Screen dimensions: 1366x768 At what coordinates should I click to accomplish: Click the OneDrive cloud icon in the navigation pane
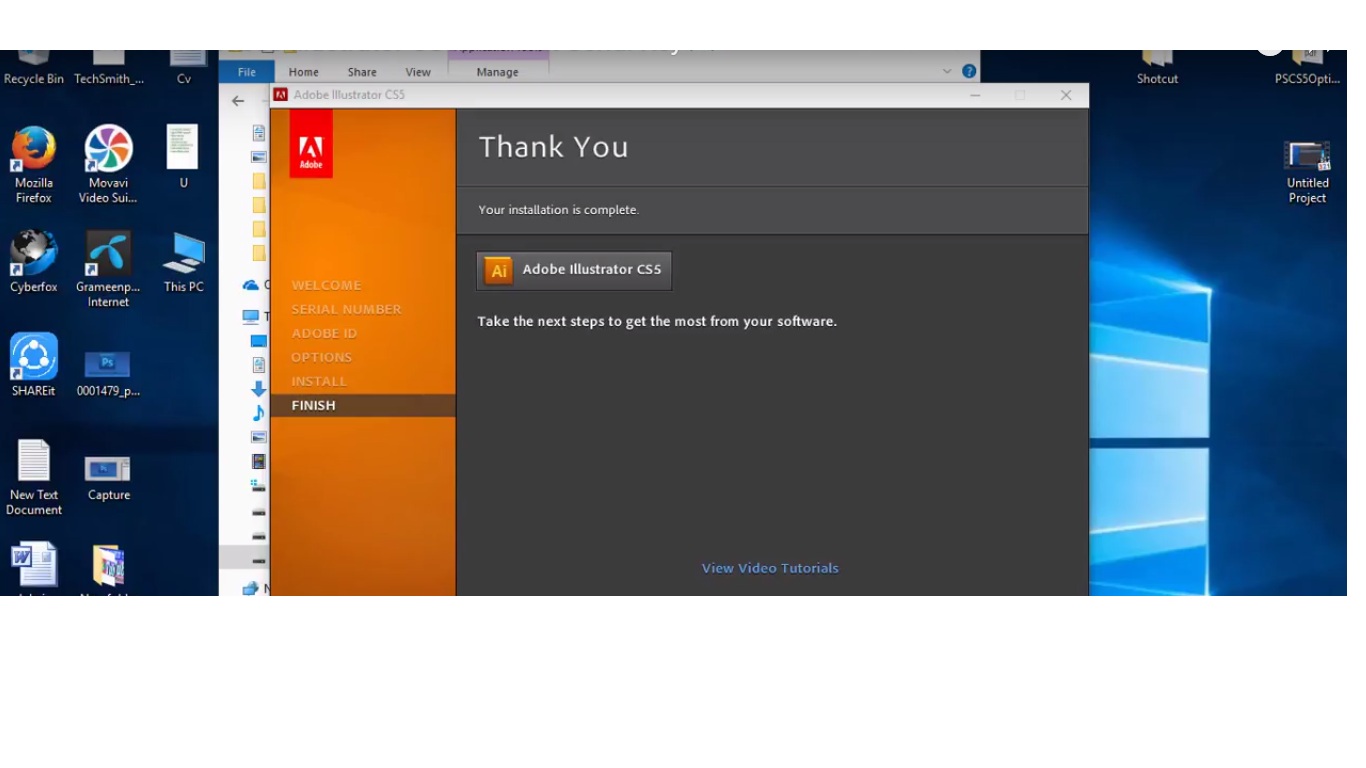[x=250, y=284]
